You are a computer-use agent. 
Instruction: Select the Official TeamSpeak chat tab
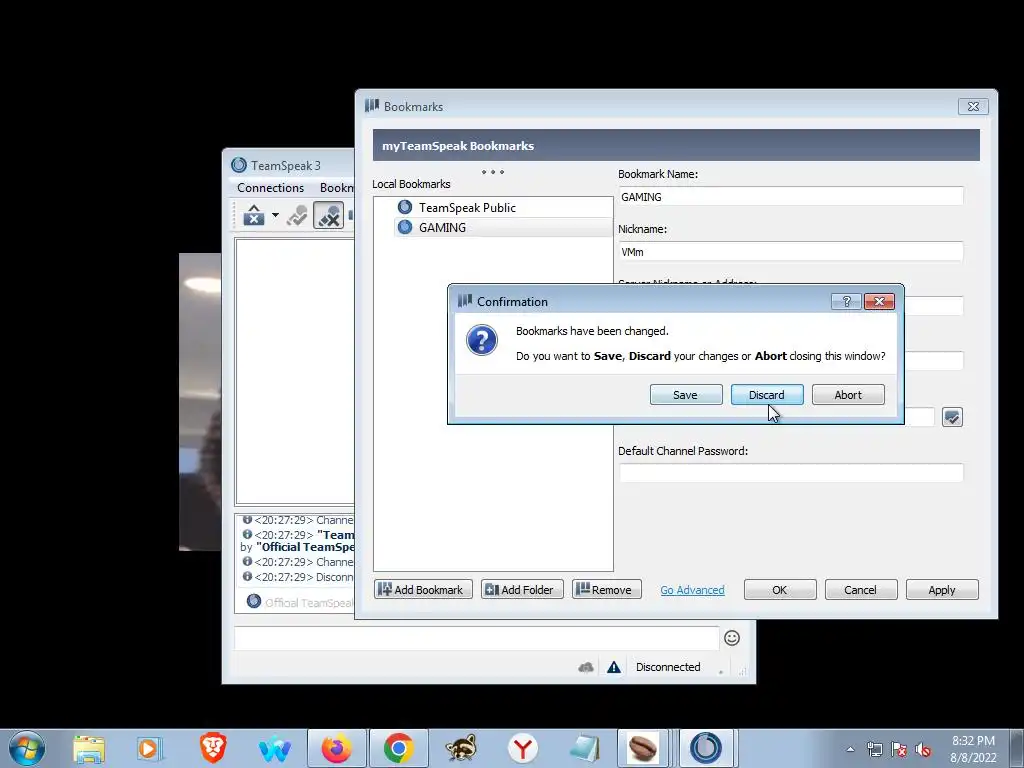pyautogui.click(x=300, y=602)
